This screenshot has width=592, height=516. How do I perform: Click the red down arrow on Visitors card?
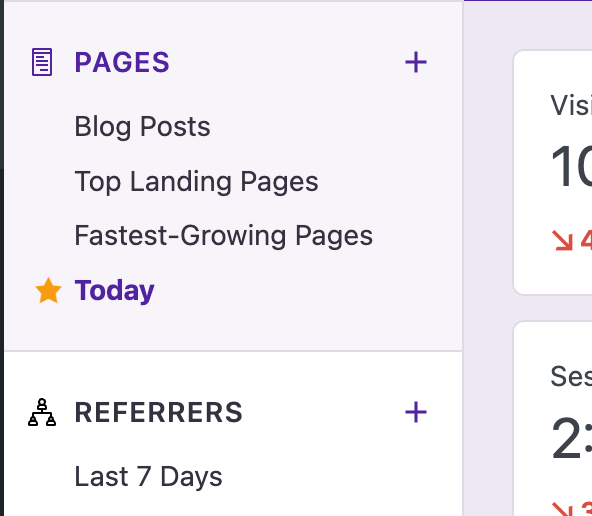pos(562,240)
